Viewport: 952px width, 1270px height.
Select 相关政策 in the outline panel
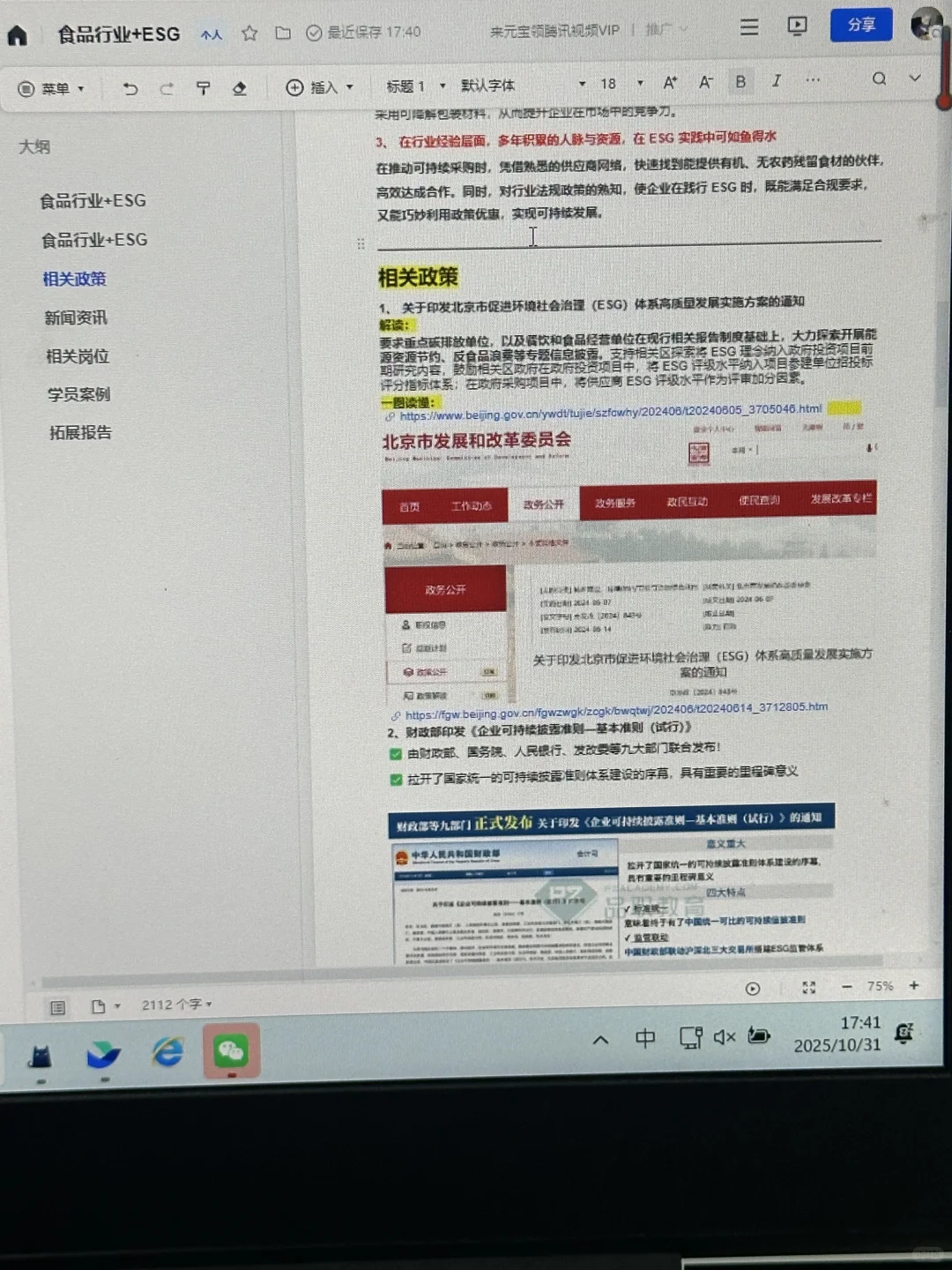(x=75, y=279)
